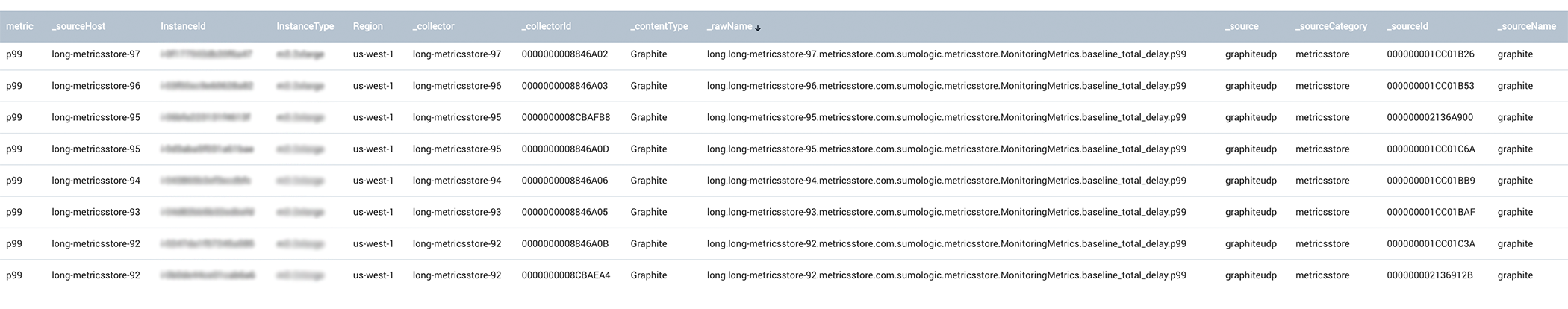The image size is (1568, 309).
Task: Click the InstanceType column header
Action: coord(305,26)
